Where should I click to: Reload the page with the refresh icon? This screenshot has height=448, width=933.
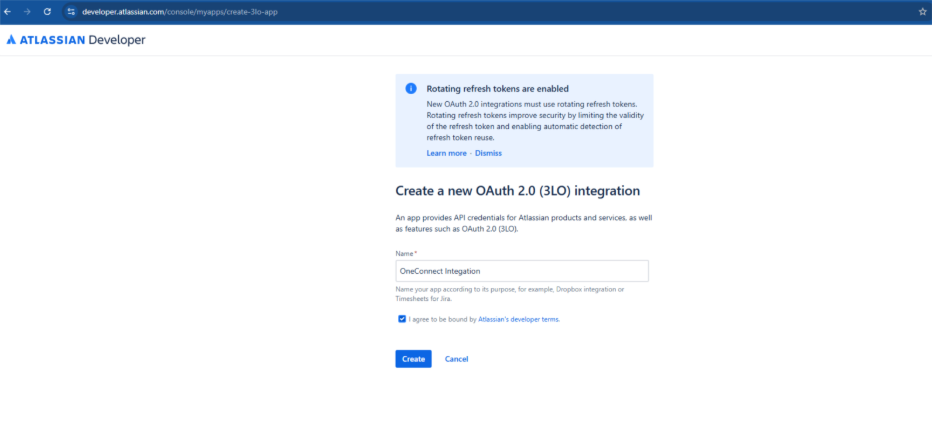(x=48, y=12)
